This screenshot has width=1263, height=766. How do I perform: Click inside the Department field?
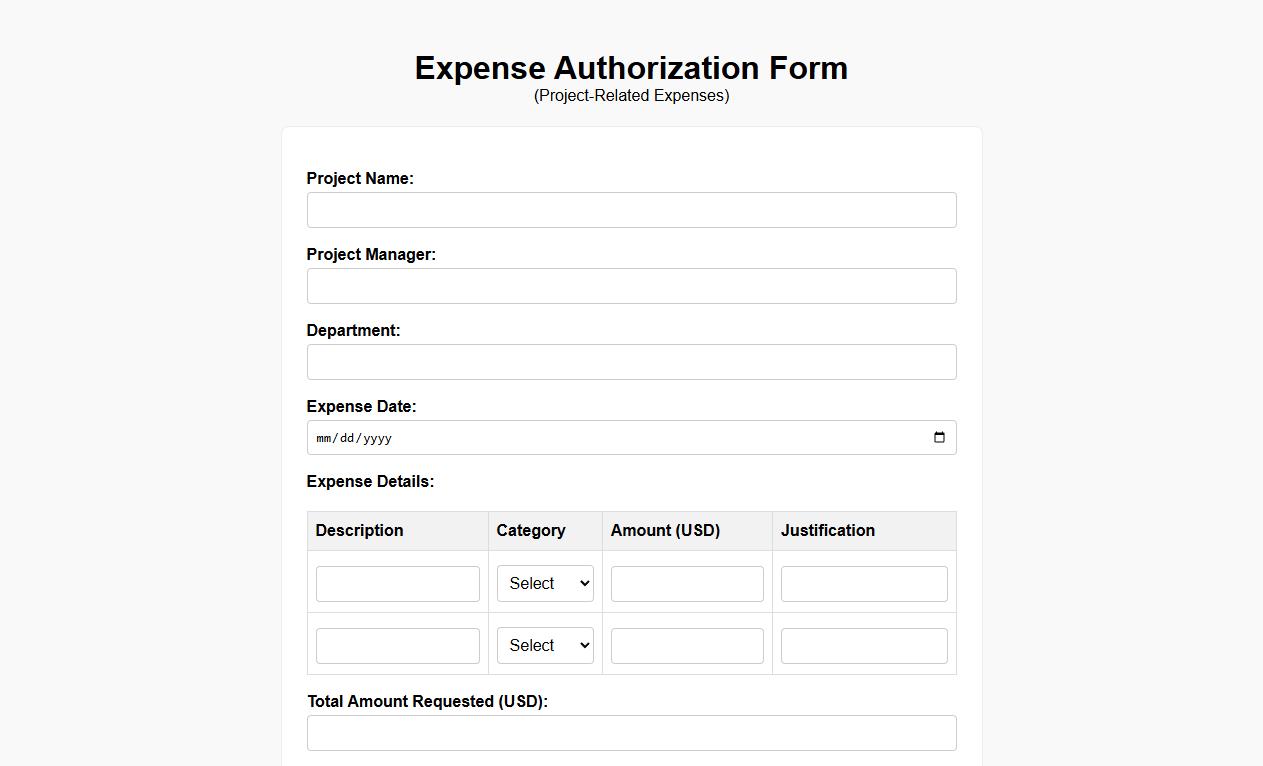[631, 362]
